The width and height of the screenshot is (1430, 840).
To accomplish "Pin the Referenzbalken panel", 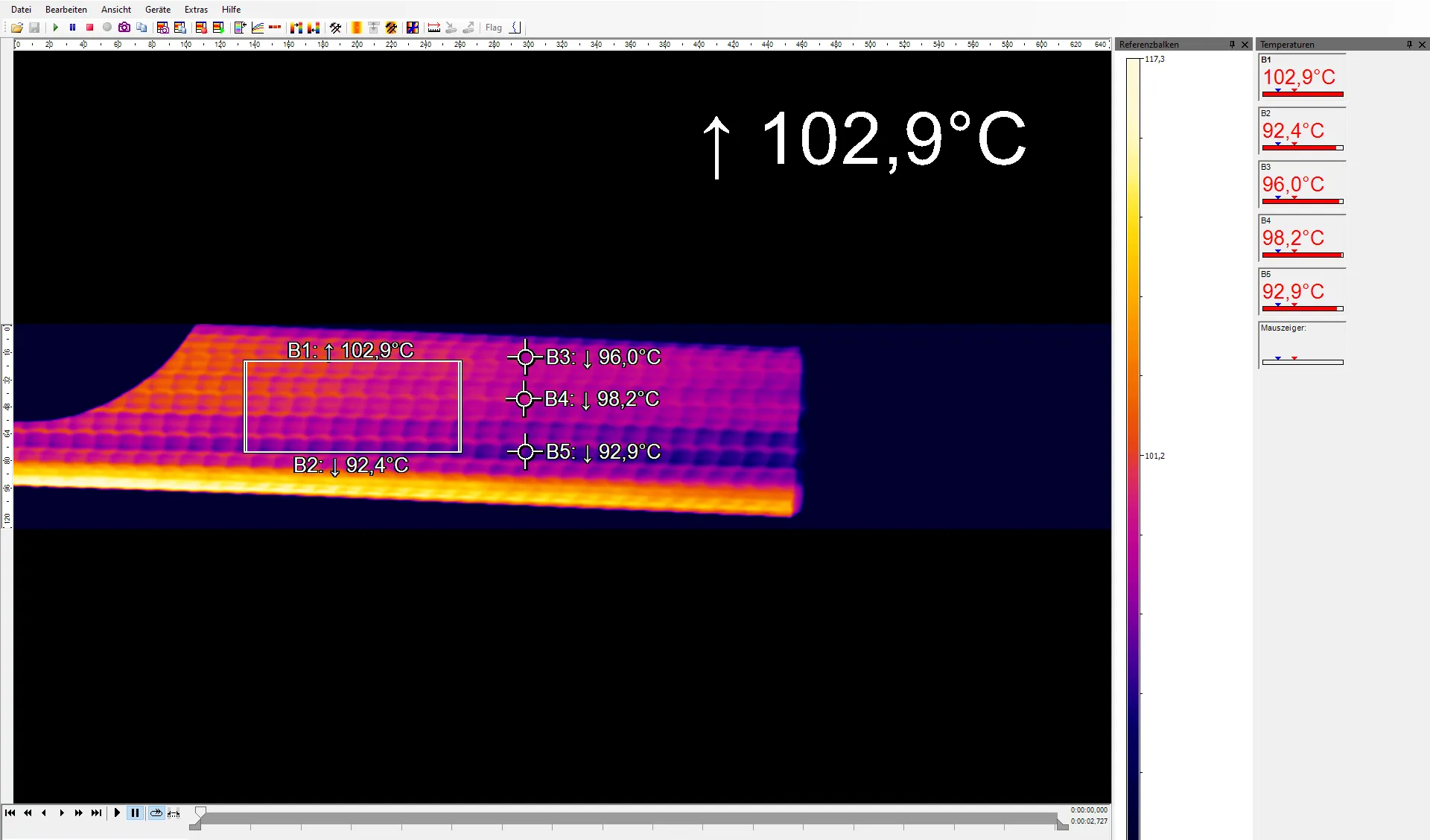I will pyautogui.click(x=1232, y=45).
